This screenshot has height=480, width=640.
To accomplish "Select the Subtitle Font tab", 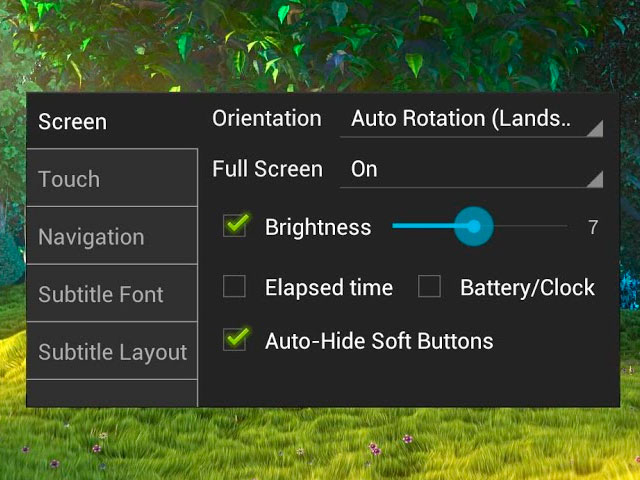I will [112, 293].
